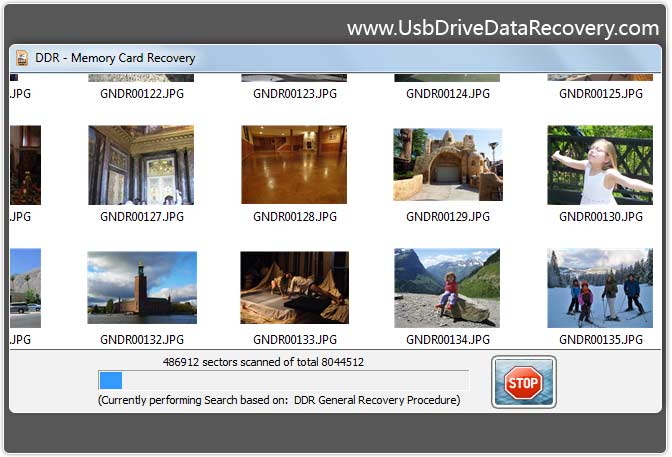Click the file name label GNDR00130.JPG
This screenshot has width=672, height=457.
point(601,216)
